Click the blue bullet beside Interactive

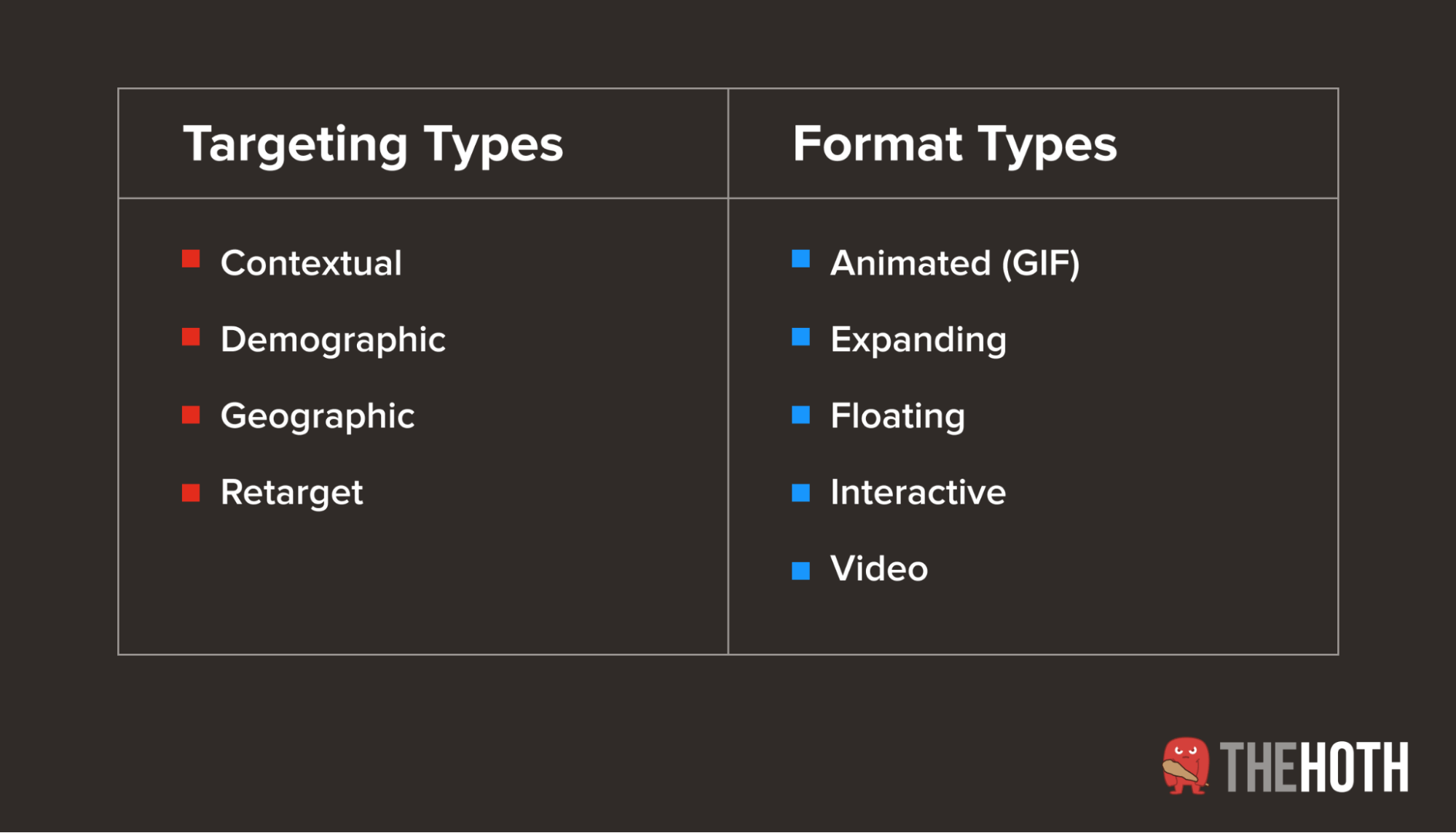click(x=801, y=493)
